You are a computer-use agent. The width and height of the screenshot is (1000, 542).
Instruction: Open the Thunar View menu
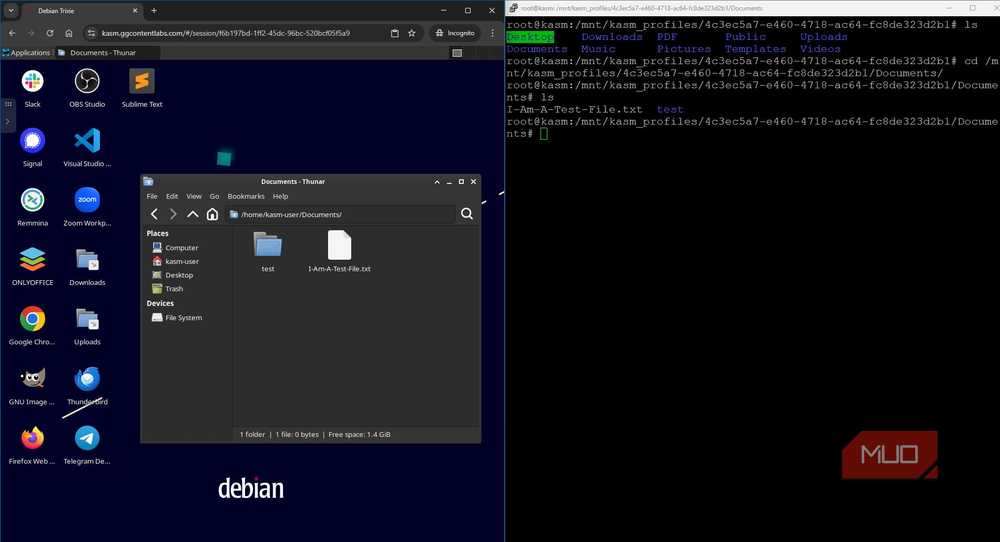(194, 196)
